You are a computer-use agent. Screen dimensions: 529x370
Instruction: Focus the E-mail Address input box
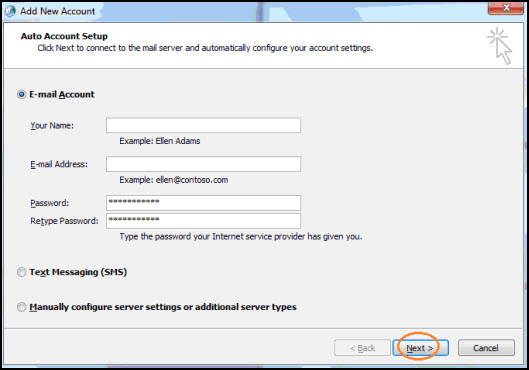click(x=203, y=164)
